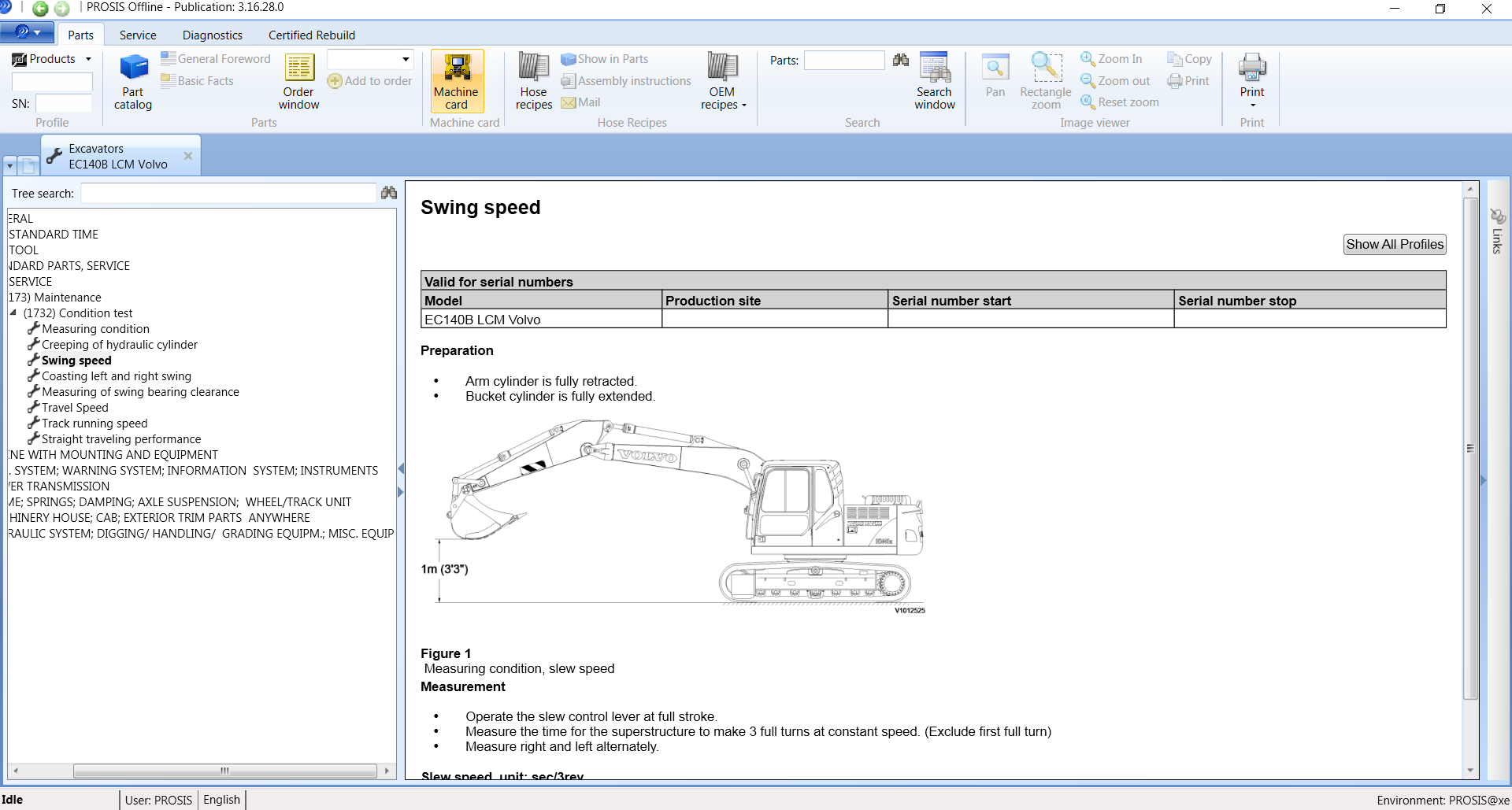This screenshot has width=1512, height=810.
Task: Select the Pan tool
Action: pos(995,76)
